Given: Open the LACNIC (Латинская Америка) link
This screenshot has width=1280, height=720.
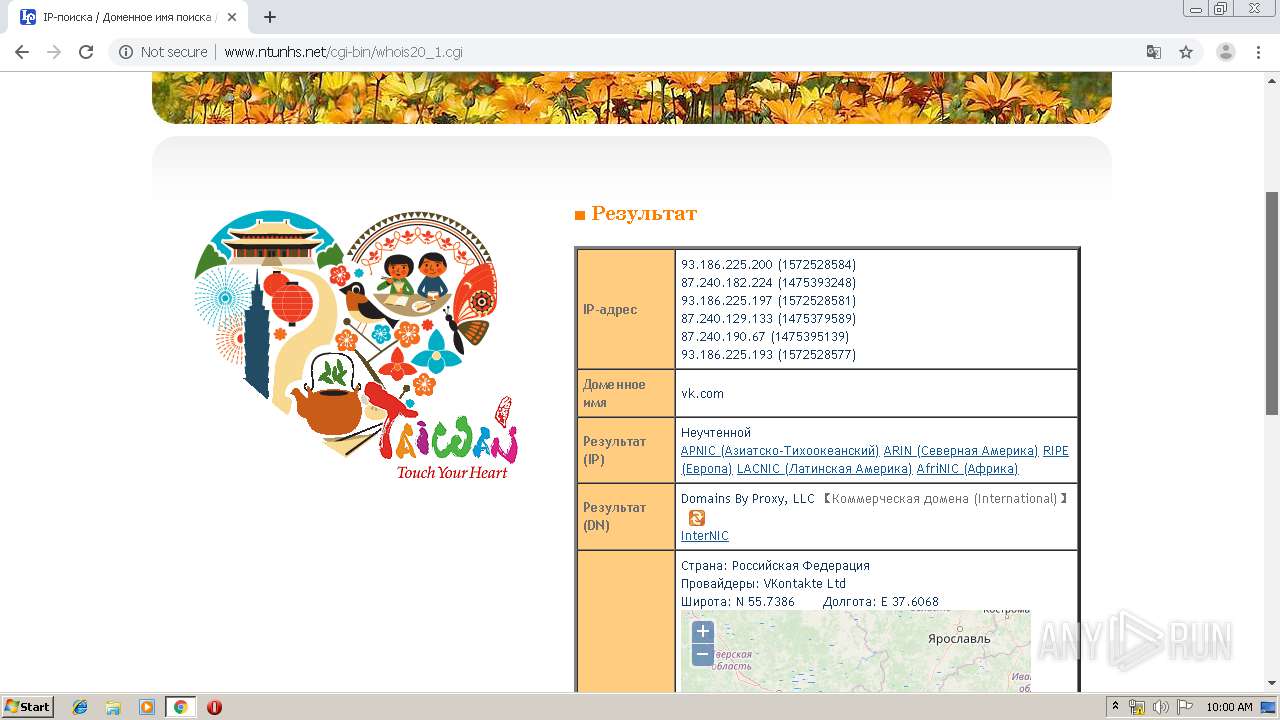Looking at the screenshot, I should (825, 469).
